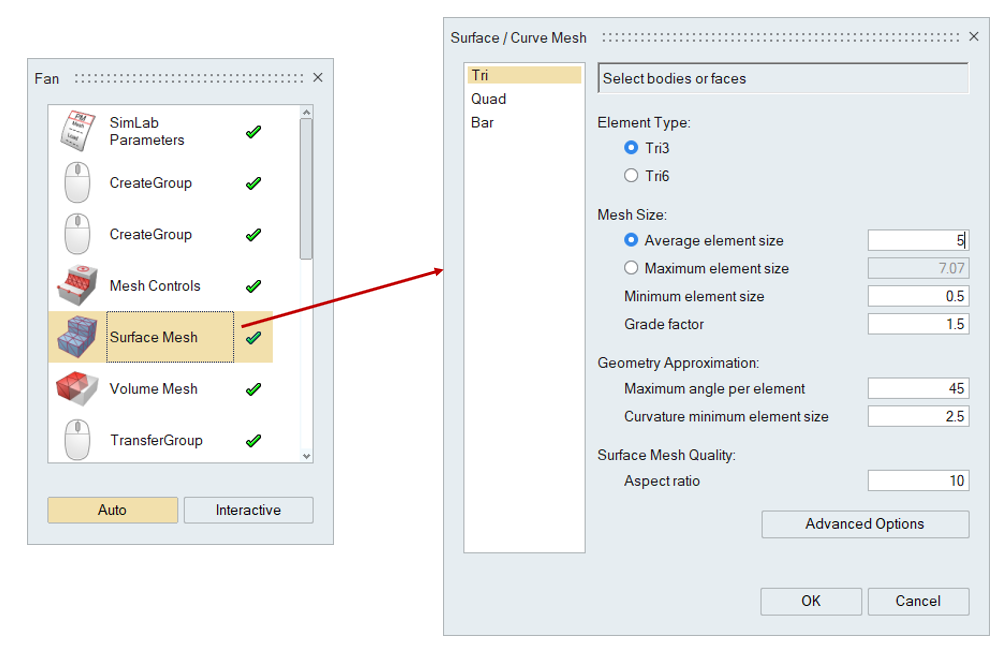The height and width of the screenshot is (649, 998).
Task: Click the TransferGroup mouse icon
Action: [77, 440]
